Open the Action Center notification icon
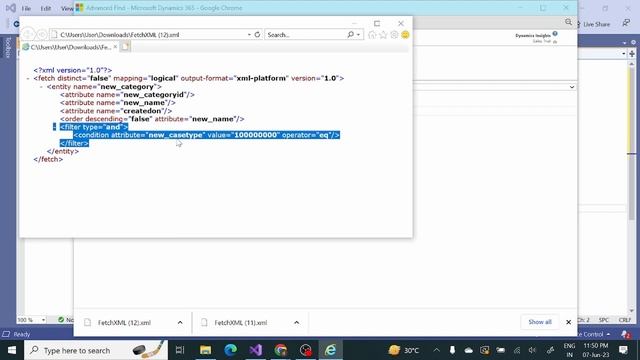 pyautogui.click(x=623, y=350)
